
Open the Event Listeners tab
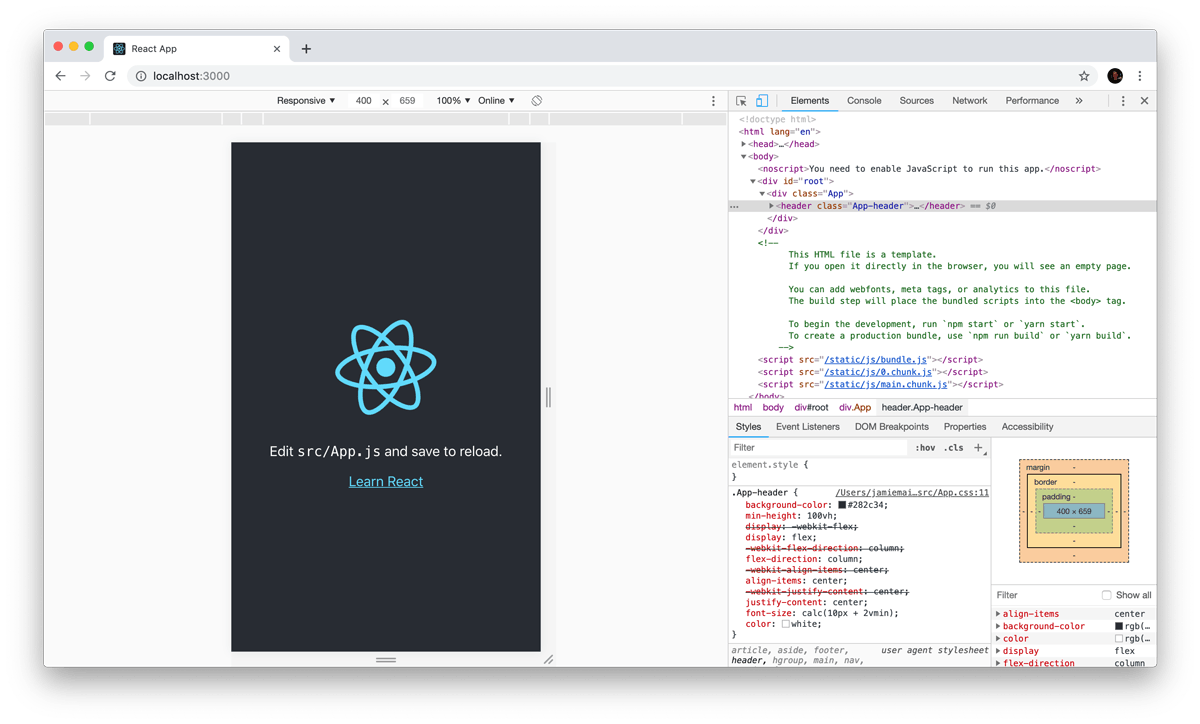tap(808, 426)
